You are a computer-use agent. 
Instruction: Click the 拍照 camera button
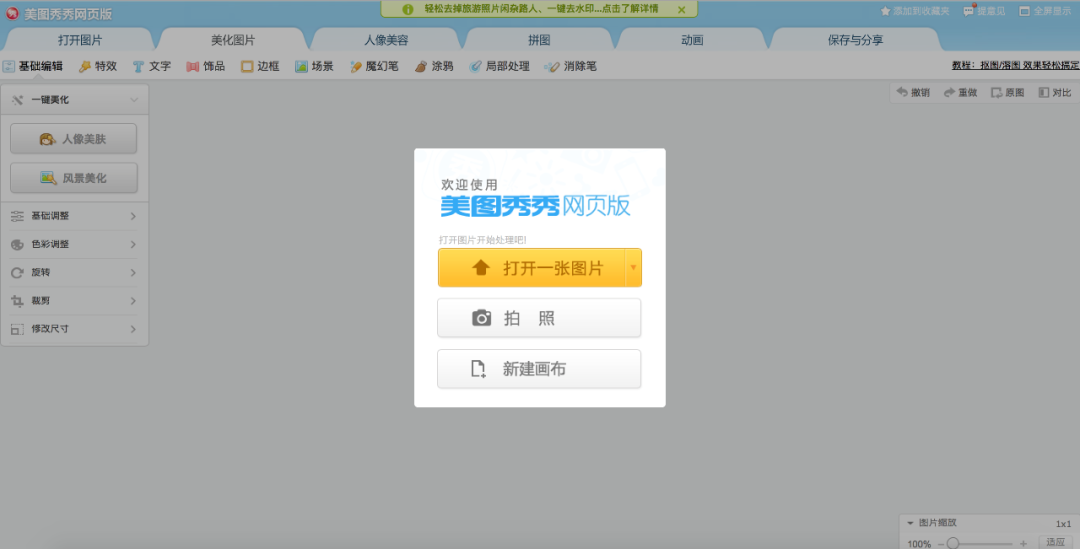tap(539, 318)
